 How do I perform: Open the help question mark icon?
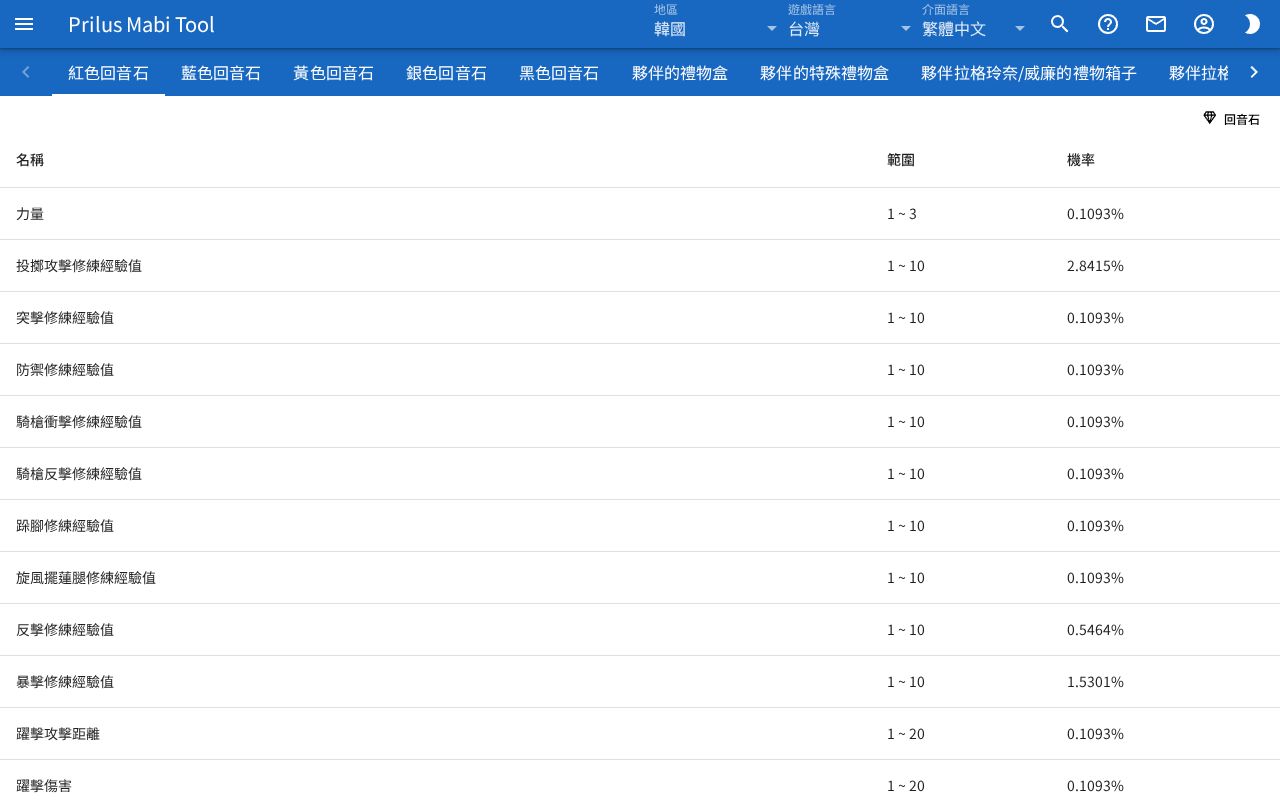[x=1108, y=24]
